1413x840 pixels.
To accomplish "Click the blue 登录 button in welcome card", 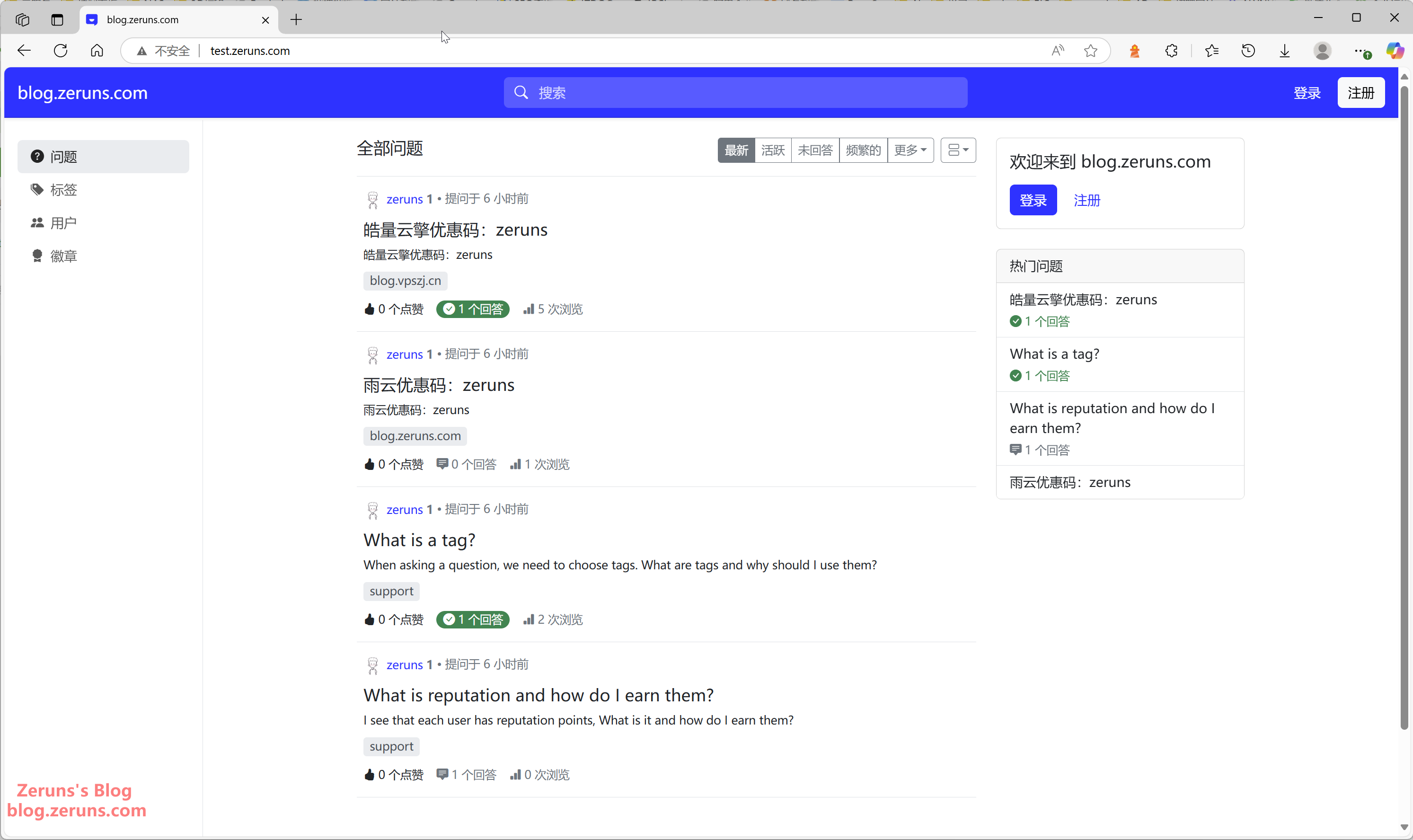I will [x=1033, y=200].
